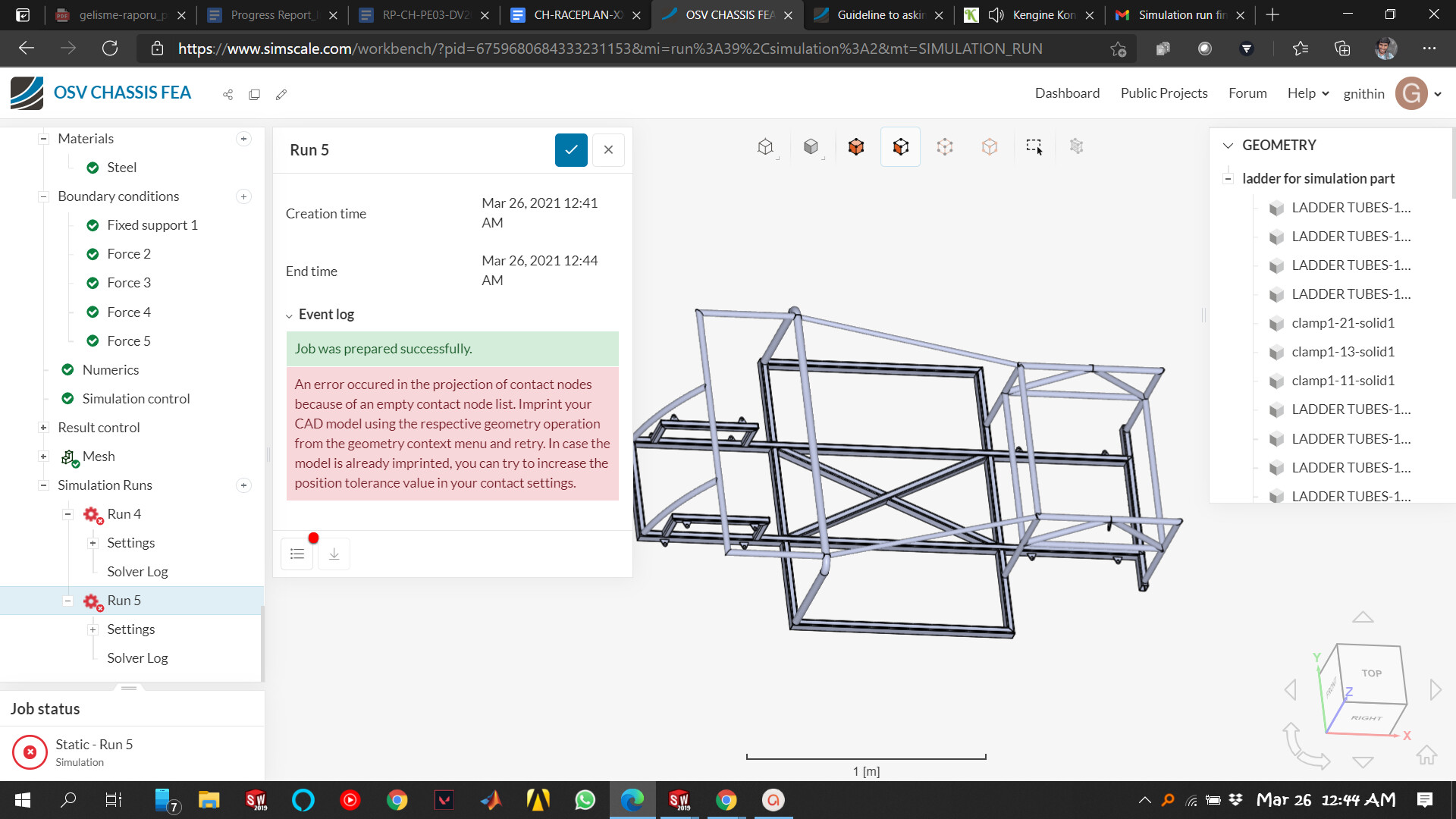The height and width of the screenshot is (819, 1456).
Task: Click the download log icon
Action: pos(334,554)
